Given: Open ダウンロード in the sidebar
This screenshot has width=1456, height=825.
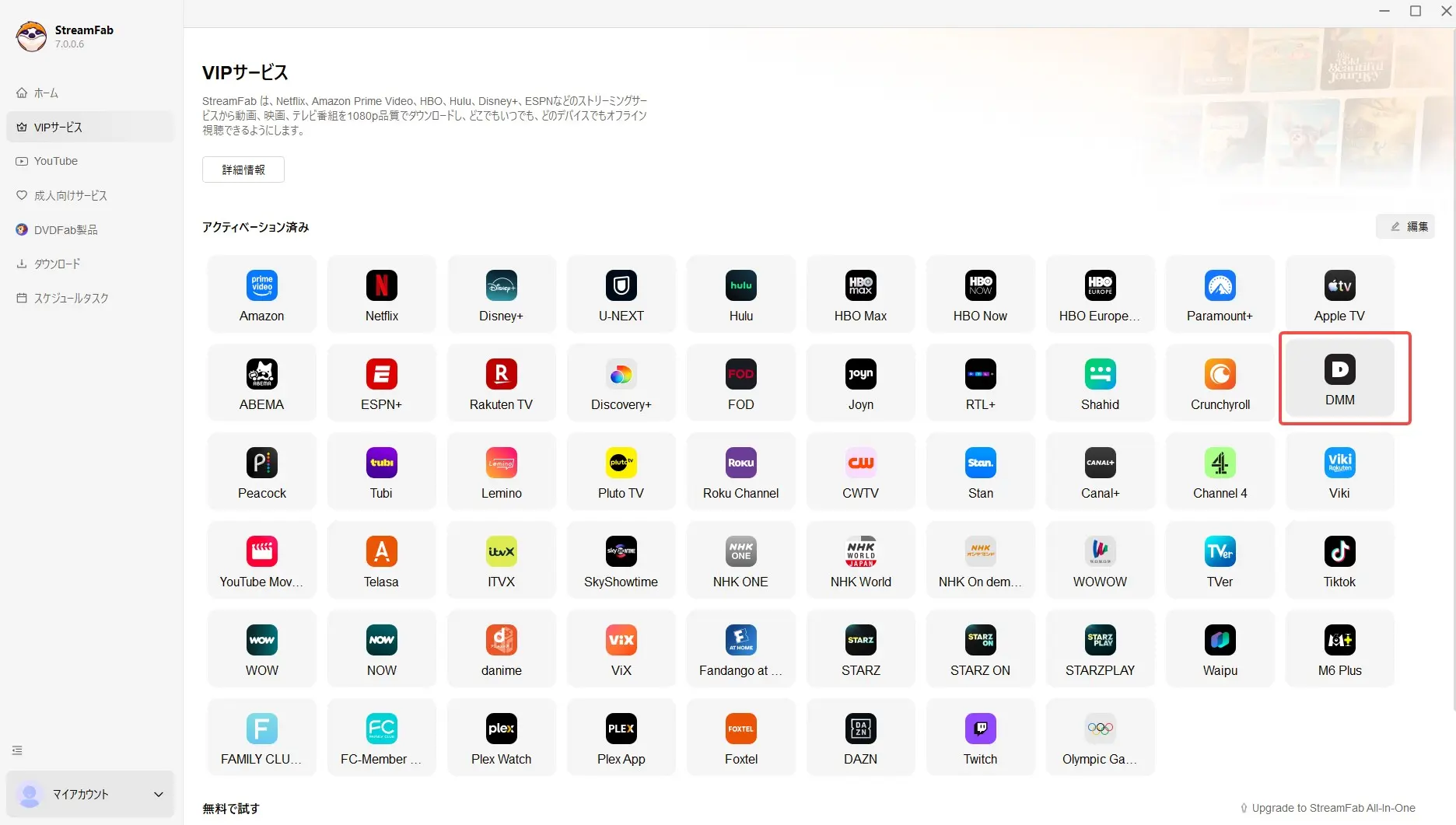Looking at the screenshot, I should [90, 264].
